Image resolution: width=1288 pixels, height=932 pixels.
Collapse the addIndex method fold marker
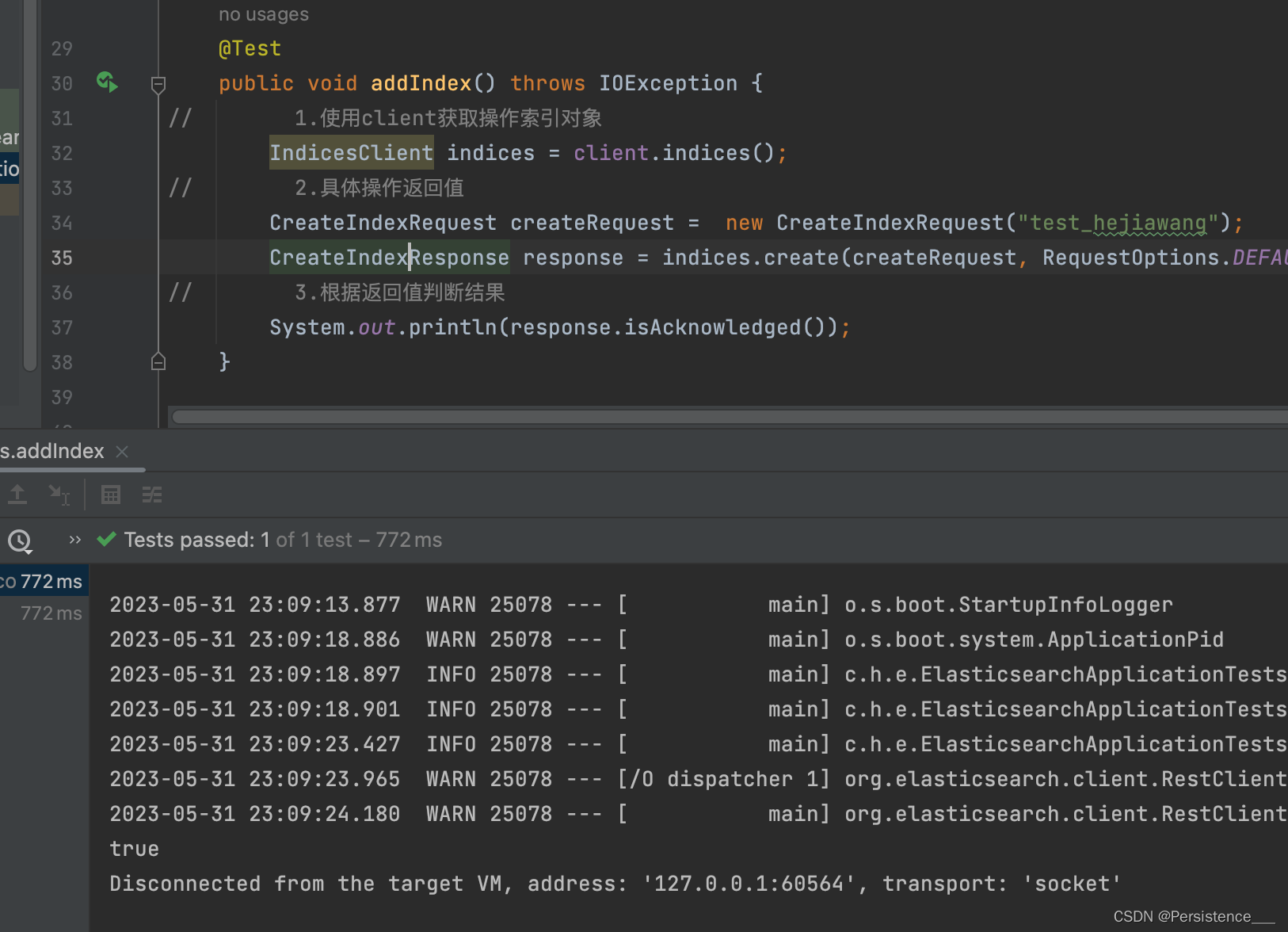click(158, 84)
